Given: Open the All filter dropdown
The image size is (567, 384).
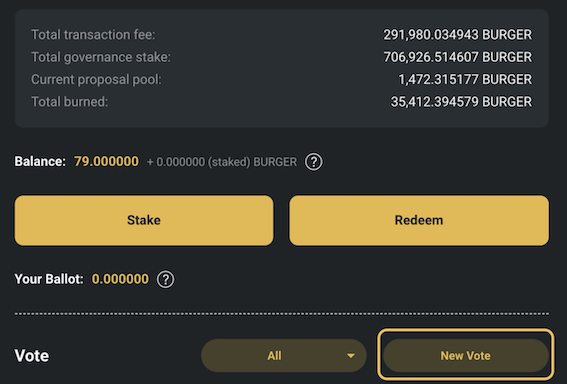Looking at the screenshot, I should 284,355.
